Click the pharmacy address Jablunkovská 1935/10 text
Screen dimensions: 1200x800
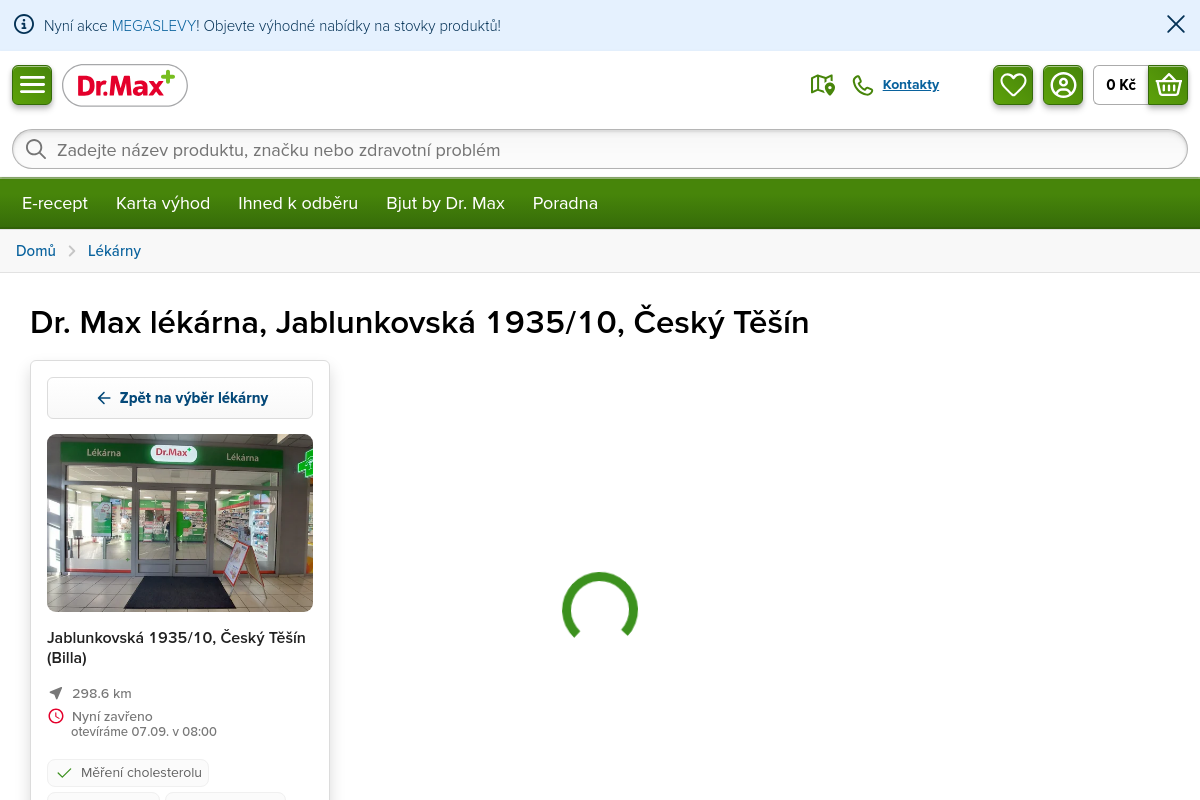[176, 647]
